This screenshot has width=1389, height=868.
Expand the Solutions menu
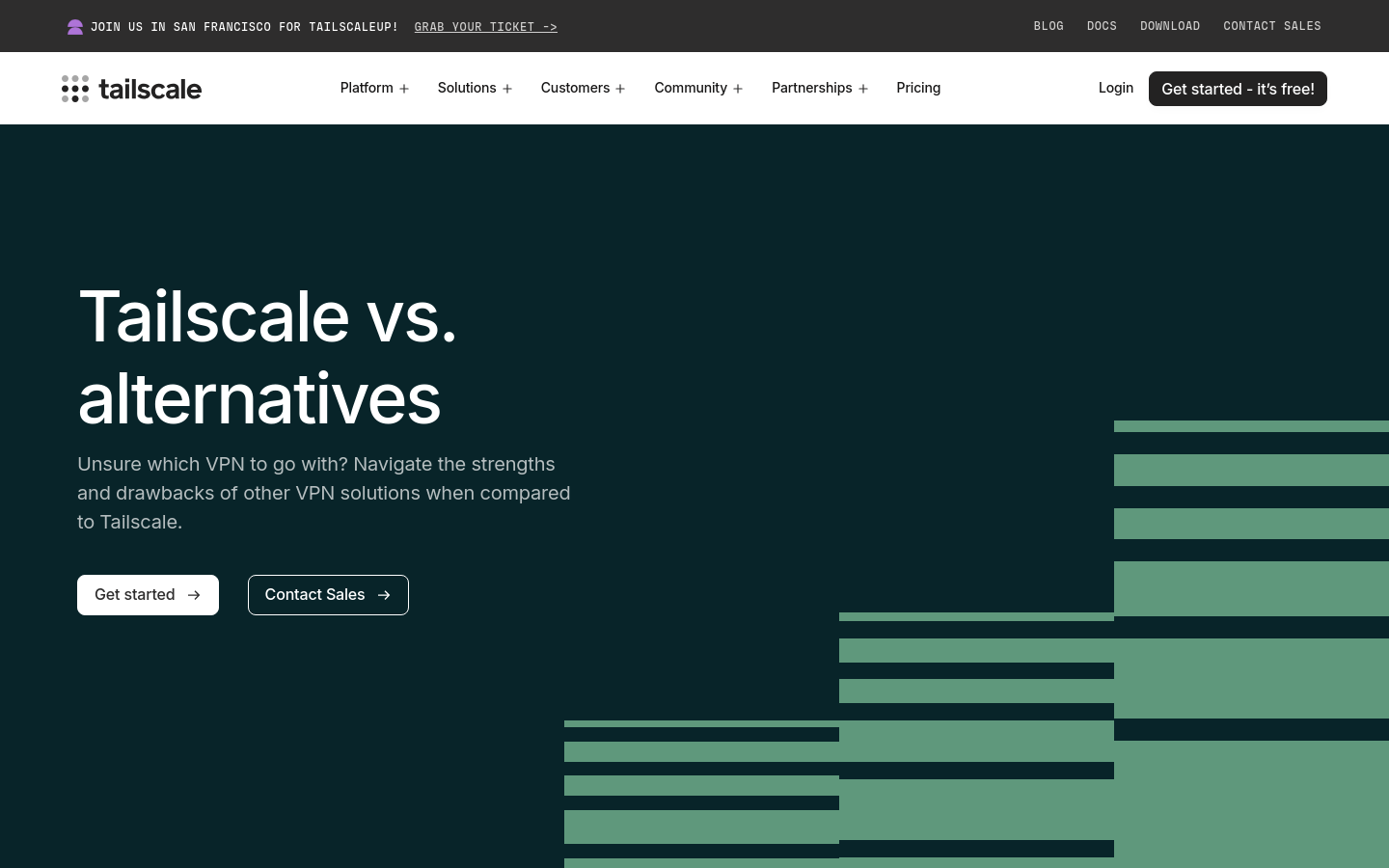coord(475,88)
